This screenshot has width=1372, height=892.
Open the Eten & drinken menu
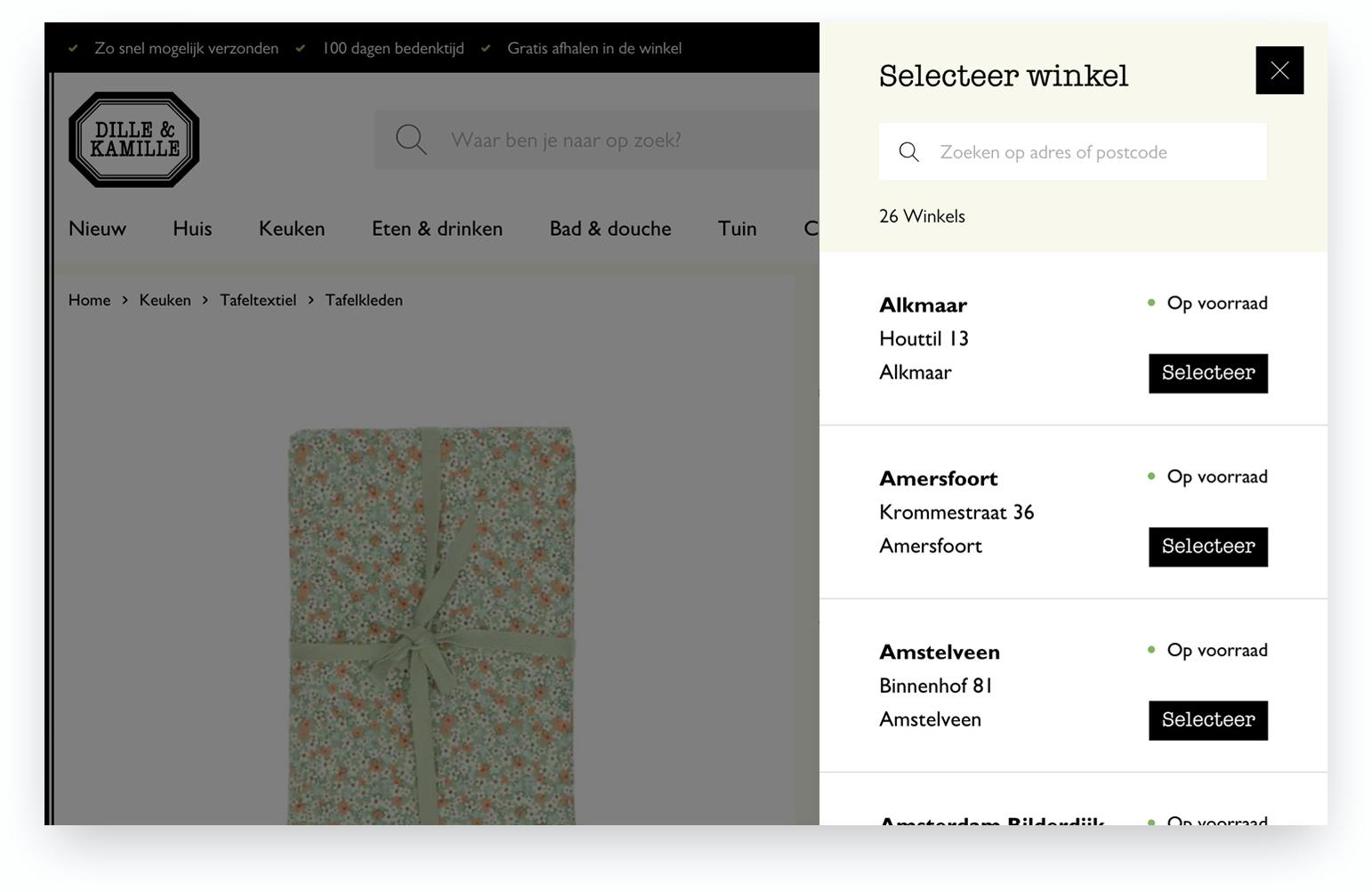point(437,229)
